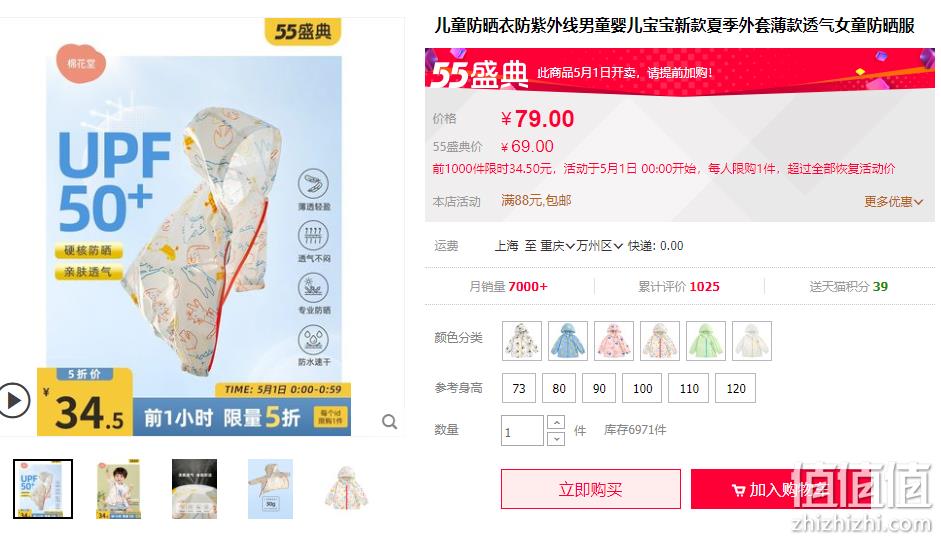Expand 更多优惠 discounts dropdown
This screenshot has height=541, width=941.
[x=893, y=202]
